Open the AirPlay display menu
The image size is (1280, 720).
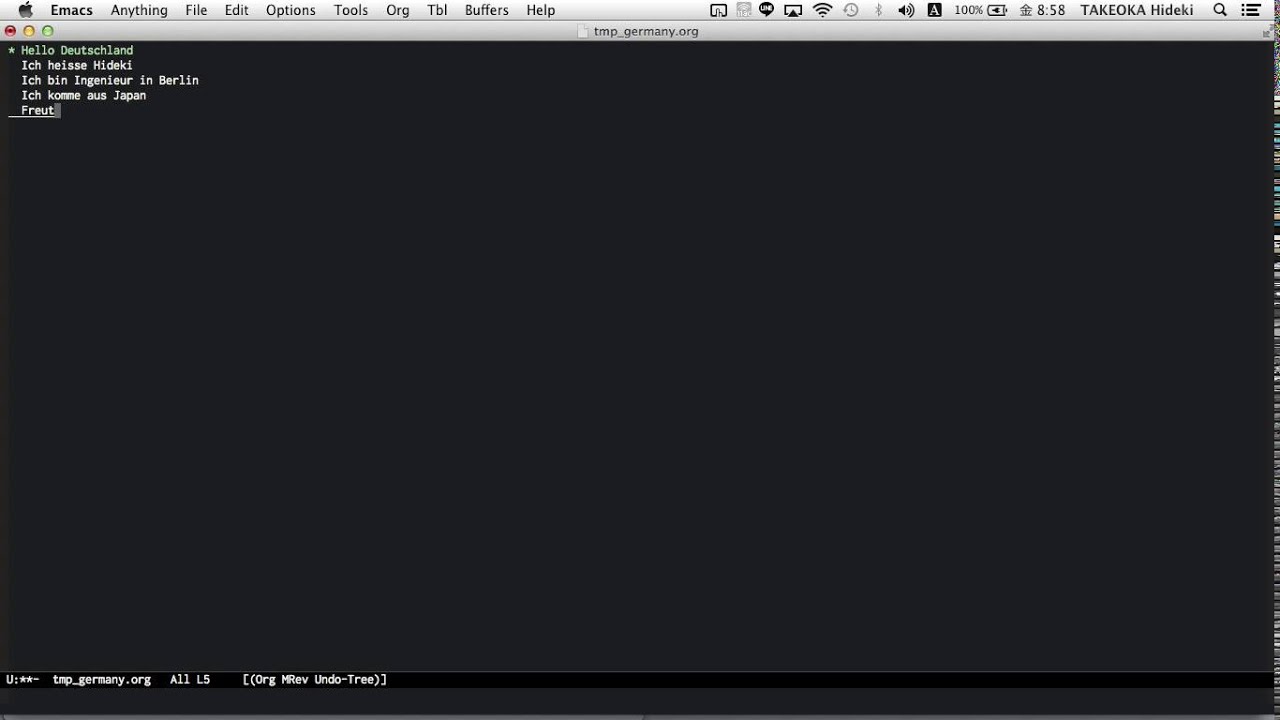coord(793,10)
